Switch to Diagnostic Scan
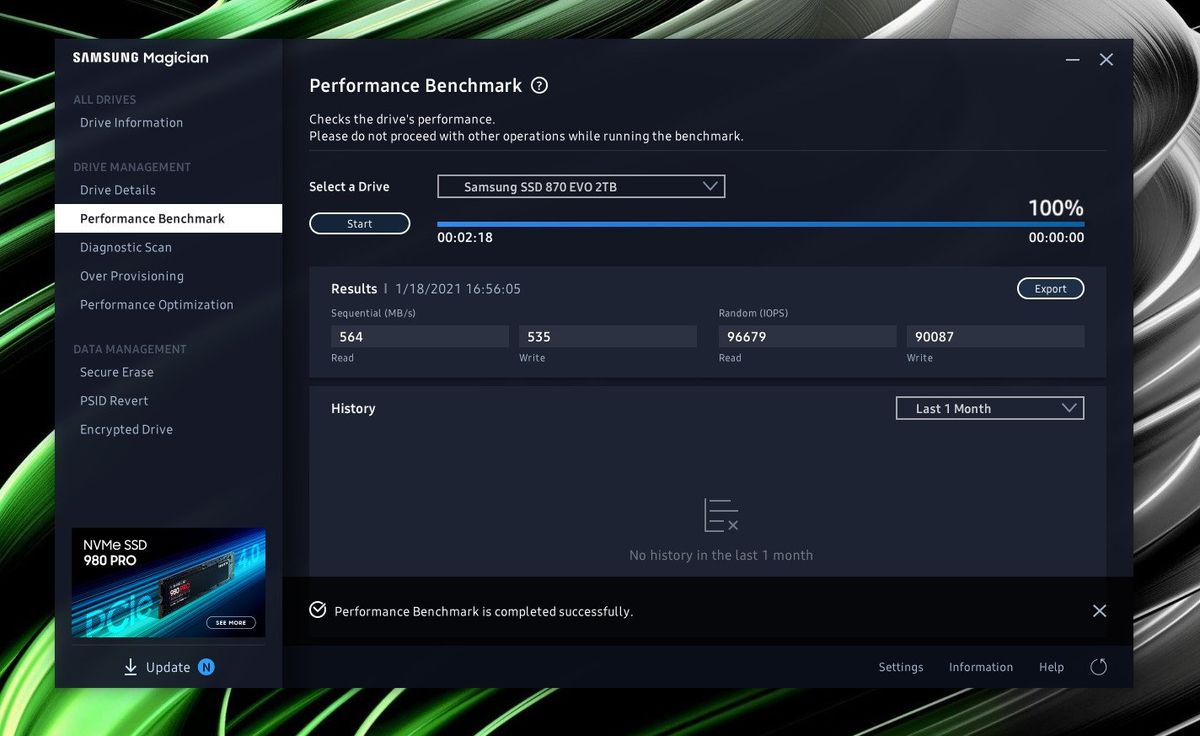 click(x=125, y=247)
